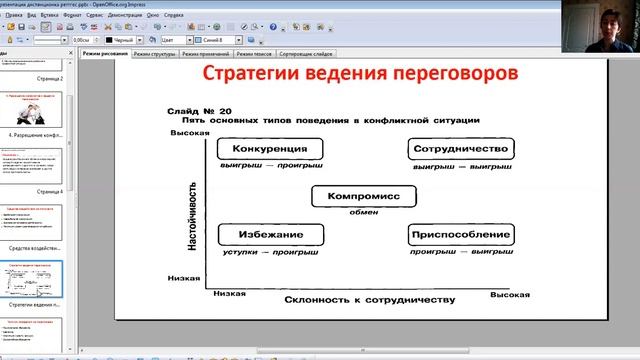Click the line width 0,00см field
Image resolution: width=640 pixels, height=360 pixels.
click(x=82, y=40)
